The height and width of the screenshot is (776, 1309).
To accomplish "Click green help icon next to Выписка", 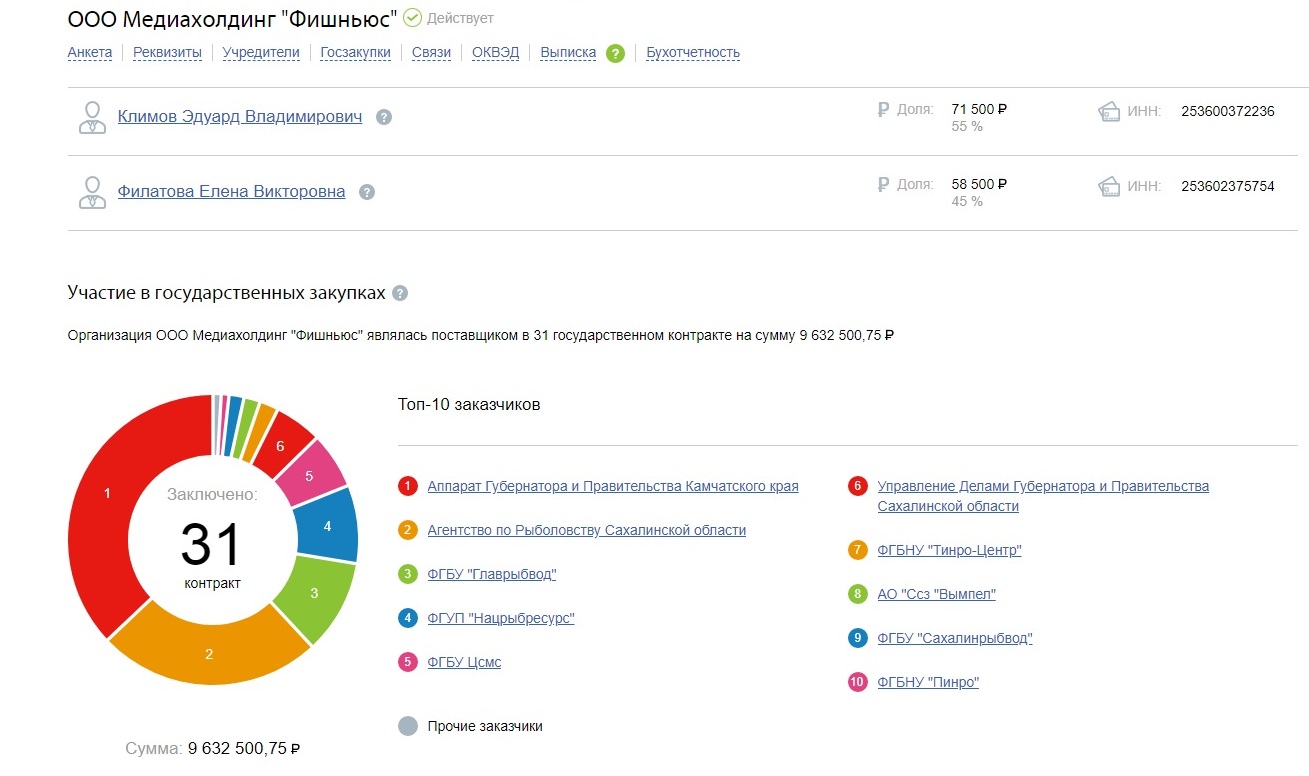I will point(615,53).
